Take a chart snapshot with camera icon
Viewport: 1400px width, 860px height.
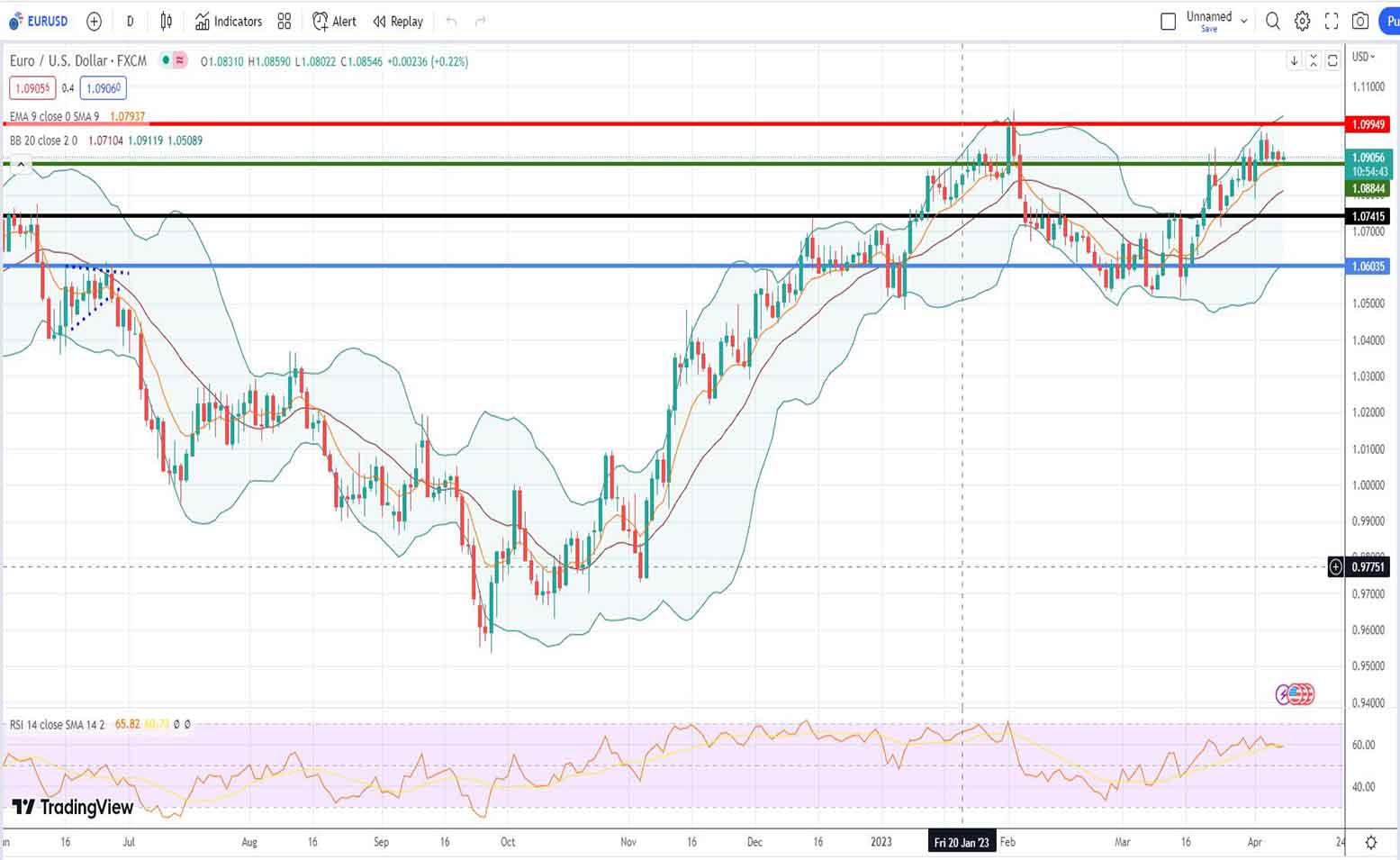coord(1360,21)
